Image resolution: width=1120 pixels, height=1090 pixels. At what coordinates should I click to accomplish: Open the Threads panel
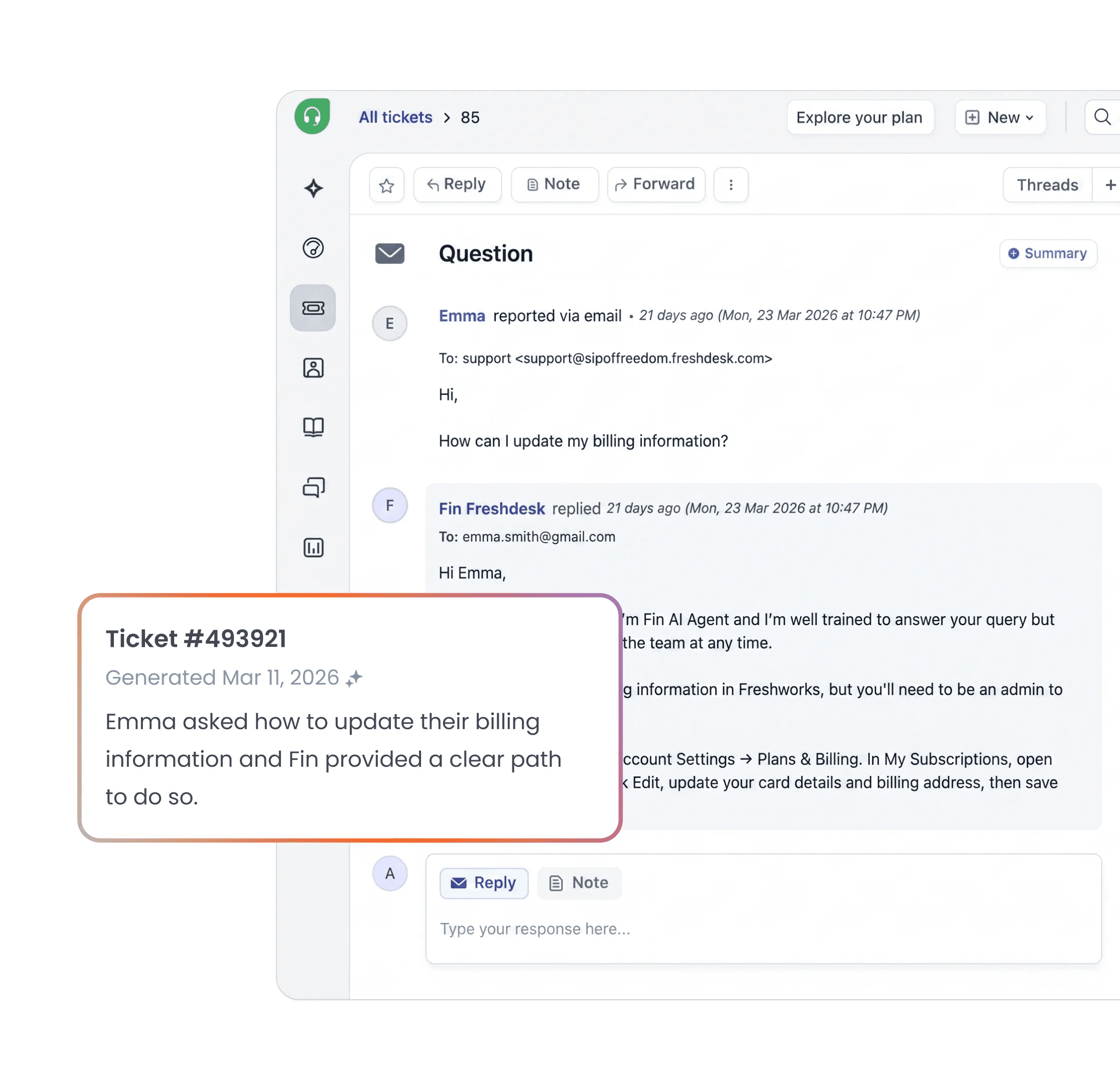click(1047, 185)
